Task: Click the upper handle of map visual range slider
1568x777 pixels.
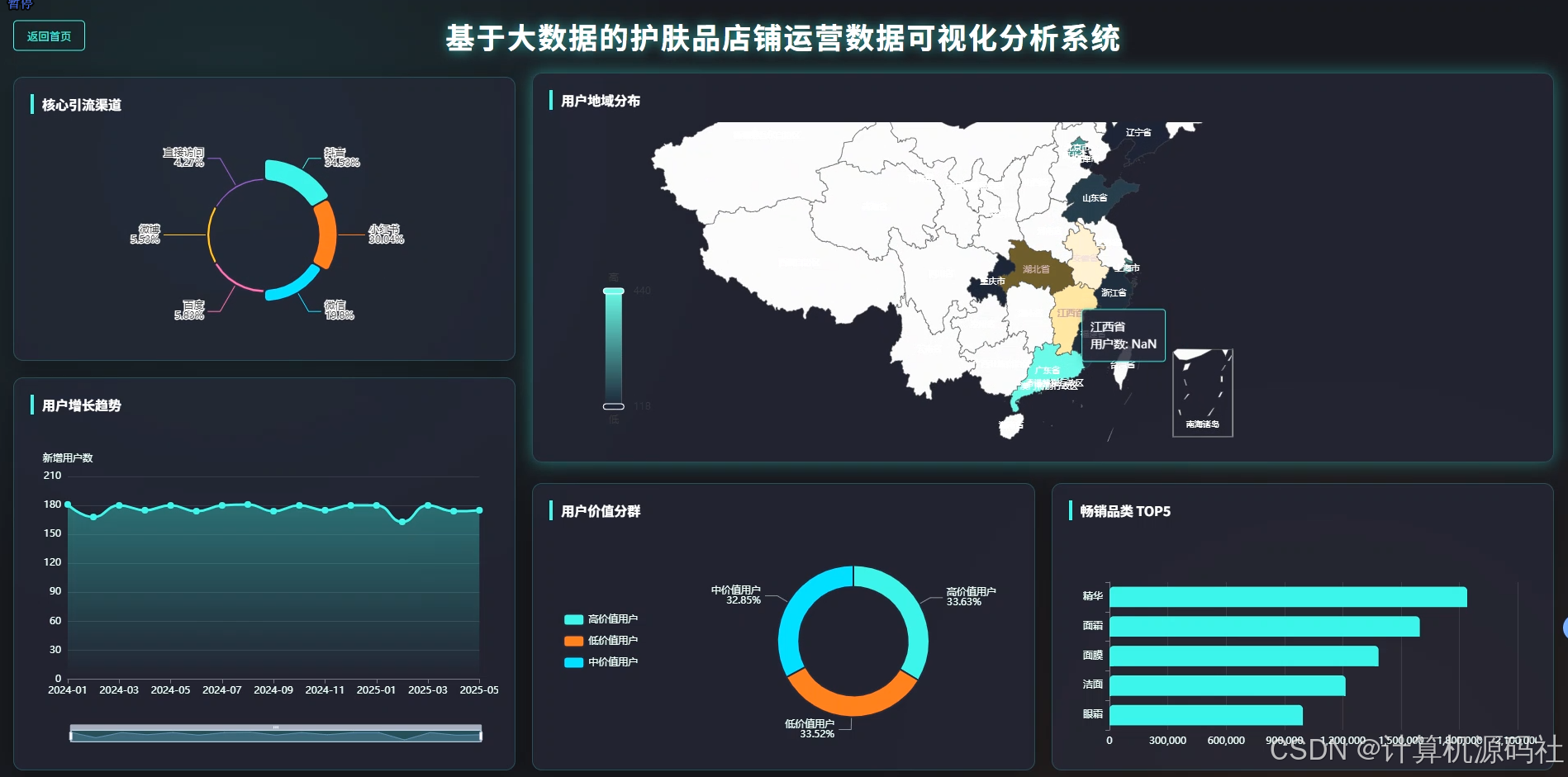Action: pos(613,291)
